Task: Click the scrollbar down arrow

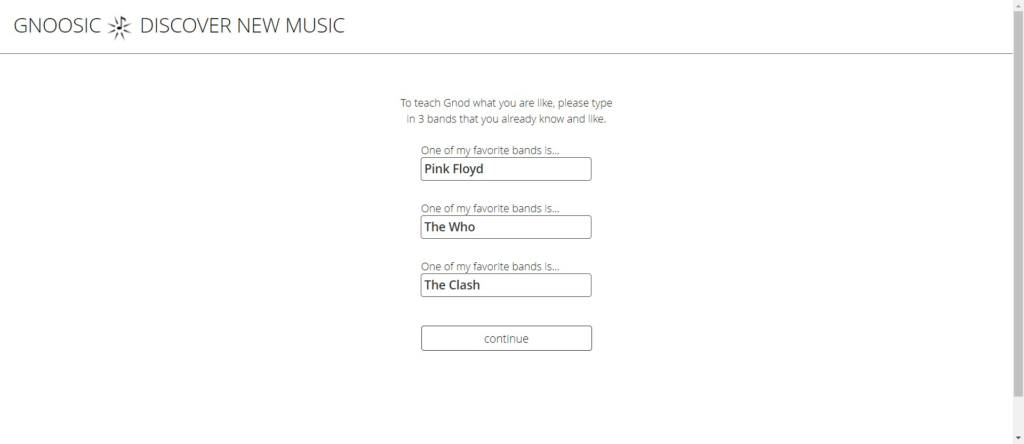Action: point(1018,438)
